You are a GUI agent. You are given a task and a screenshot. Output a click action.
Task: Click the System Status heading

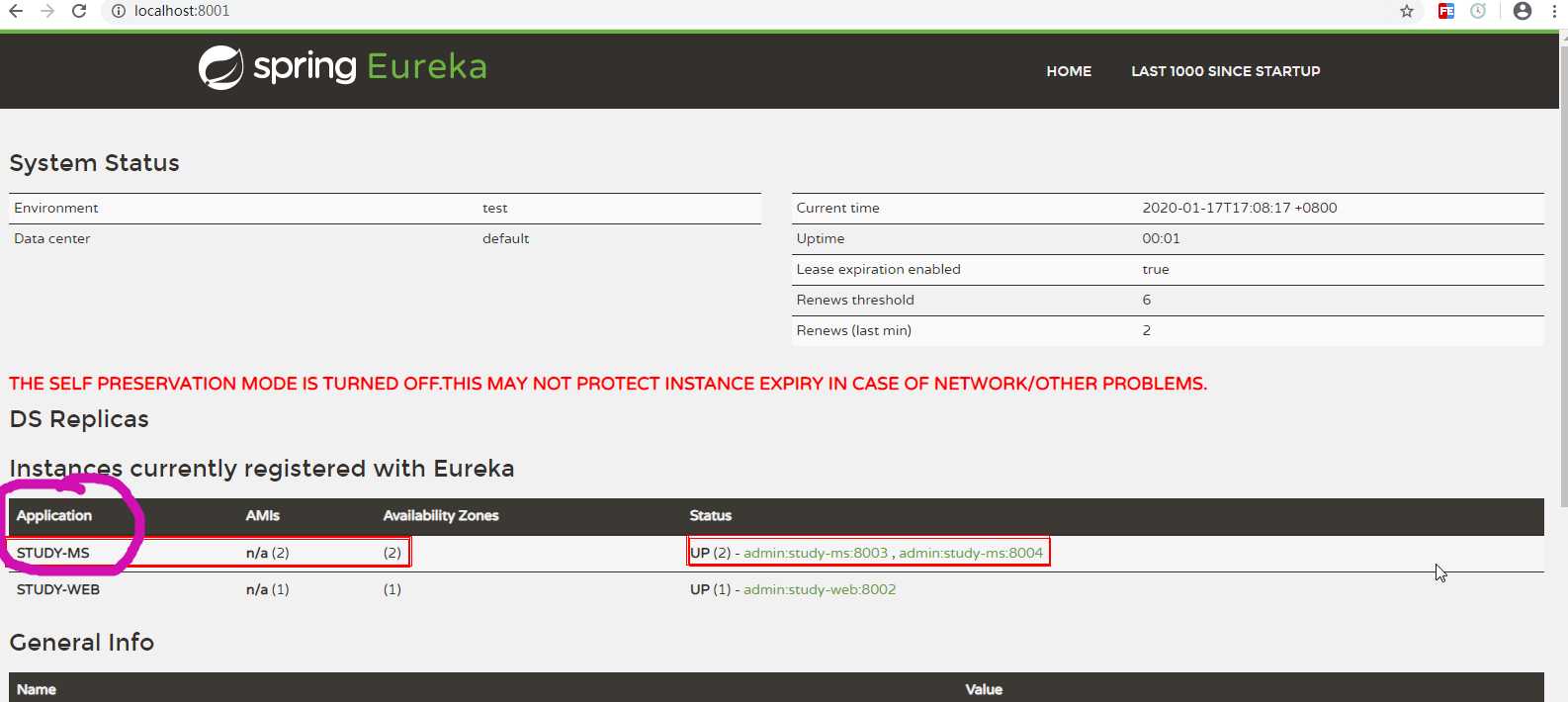[x=95, y=163]
